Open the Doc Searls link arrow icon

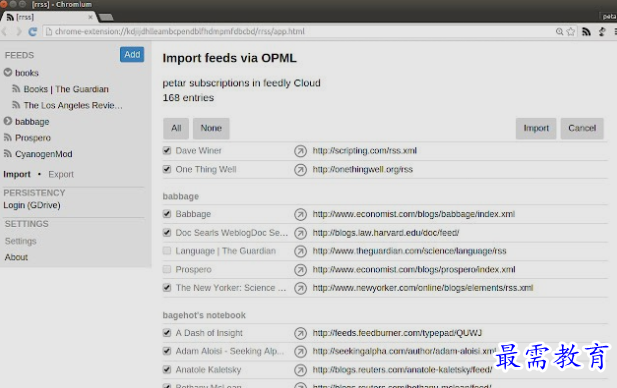[x=300, y=233]
